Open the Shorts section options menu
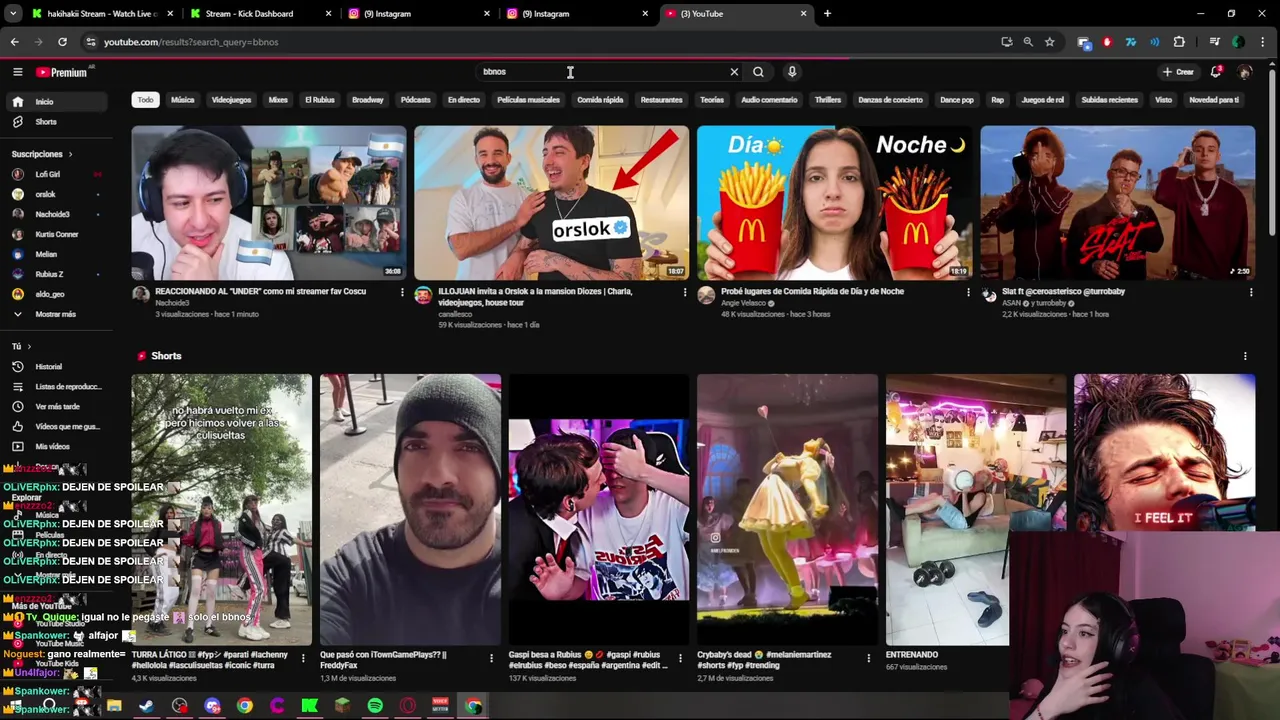The height and width of the screenshot is (720, 1280). tap(1245, 356)
